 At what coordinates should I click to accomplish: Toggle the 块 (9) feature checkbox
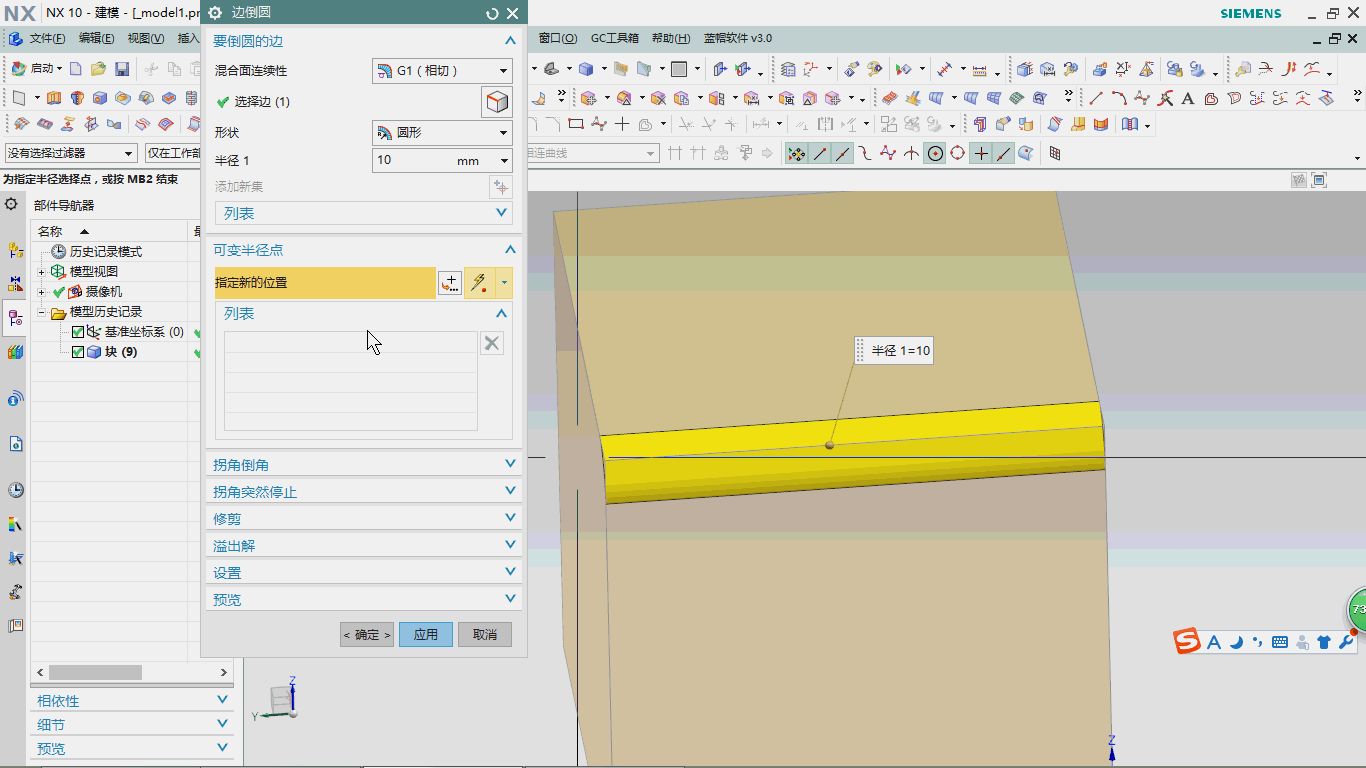tap(79, 352)
